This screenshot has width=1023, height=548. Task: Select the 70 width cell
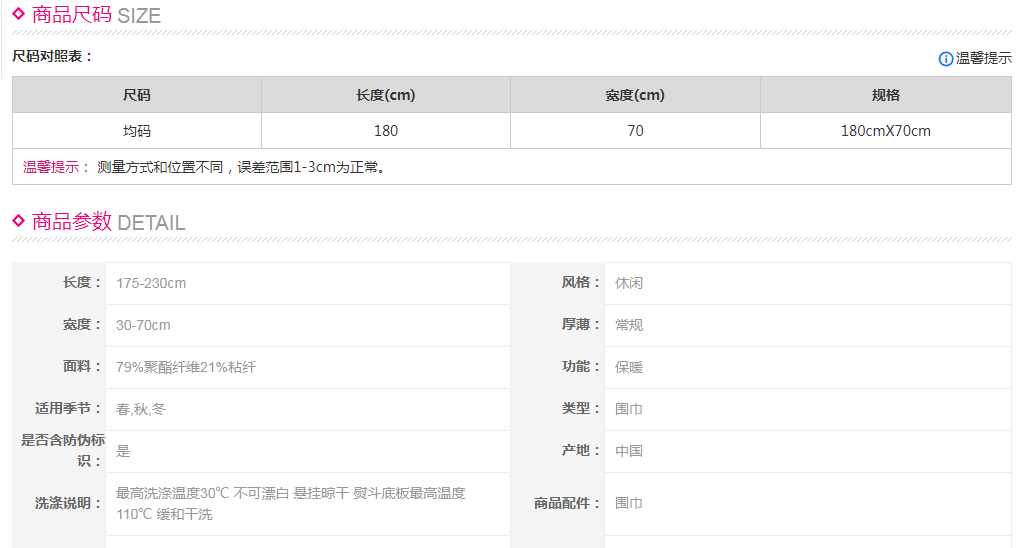click(635, 131)
